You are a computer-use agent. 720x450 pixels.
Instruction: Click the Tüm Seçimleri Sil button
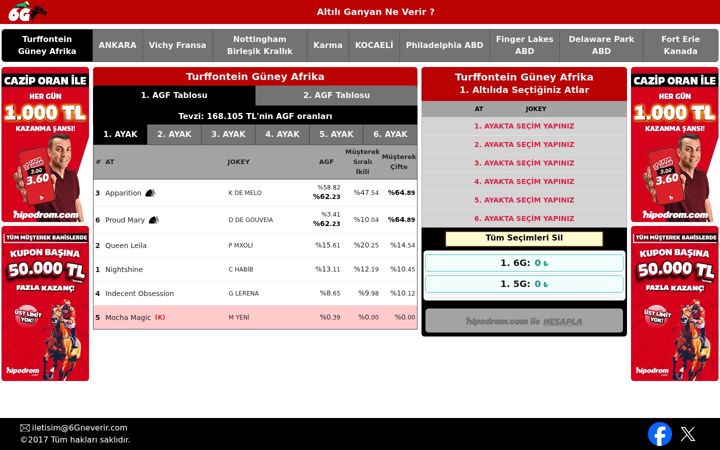tap(524, 238)
